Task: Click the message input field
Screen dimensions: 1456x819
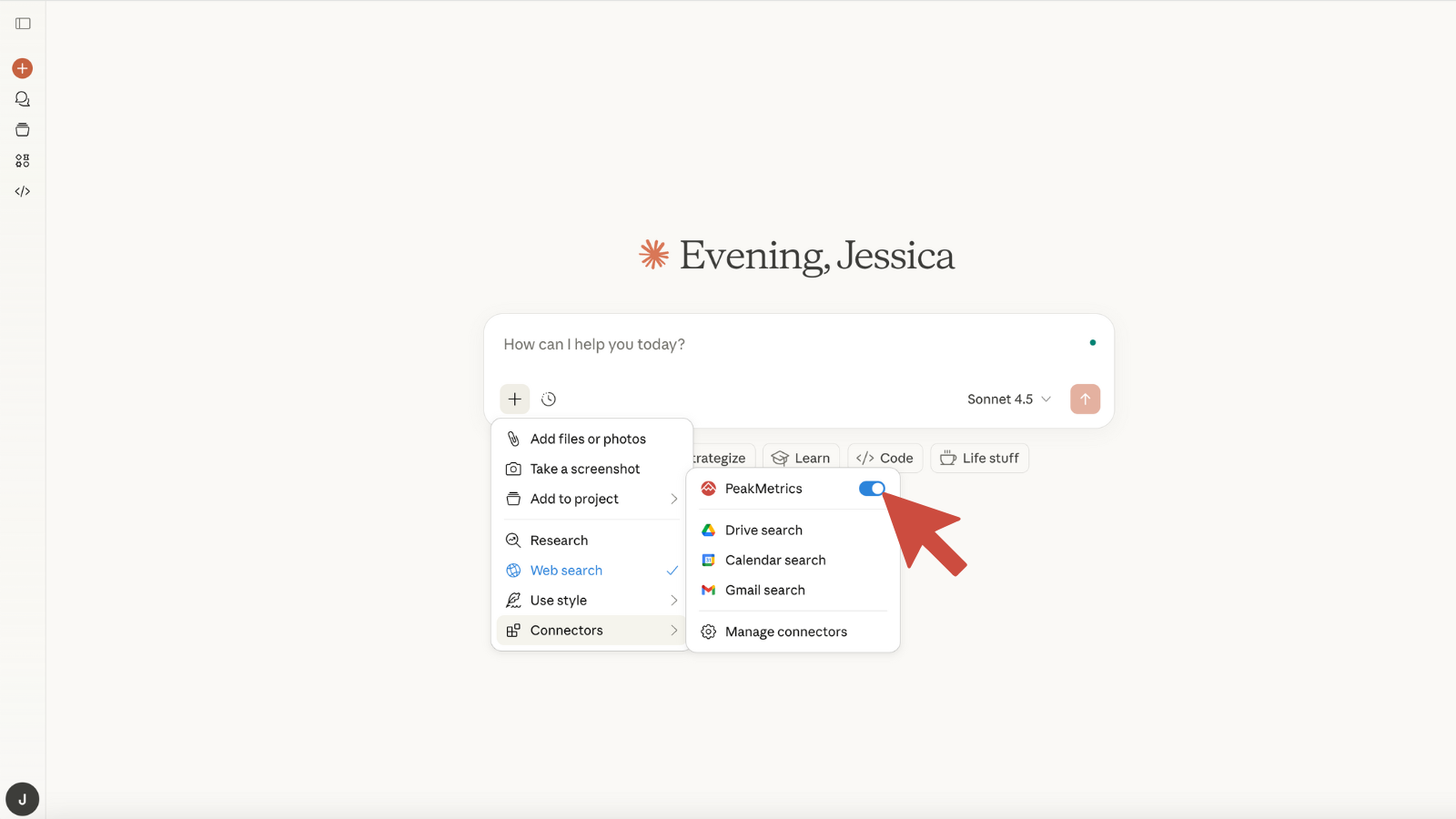Action: 783,345
